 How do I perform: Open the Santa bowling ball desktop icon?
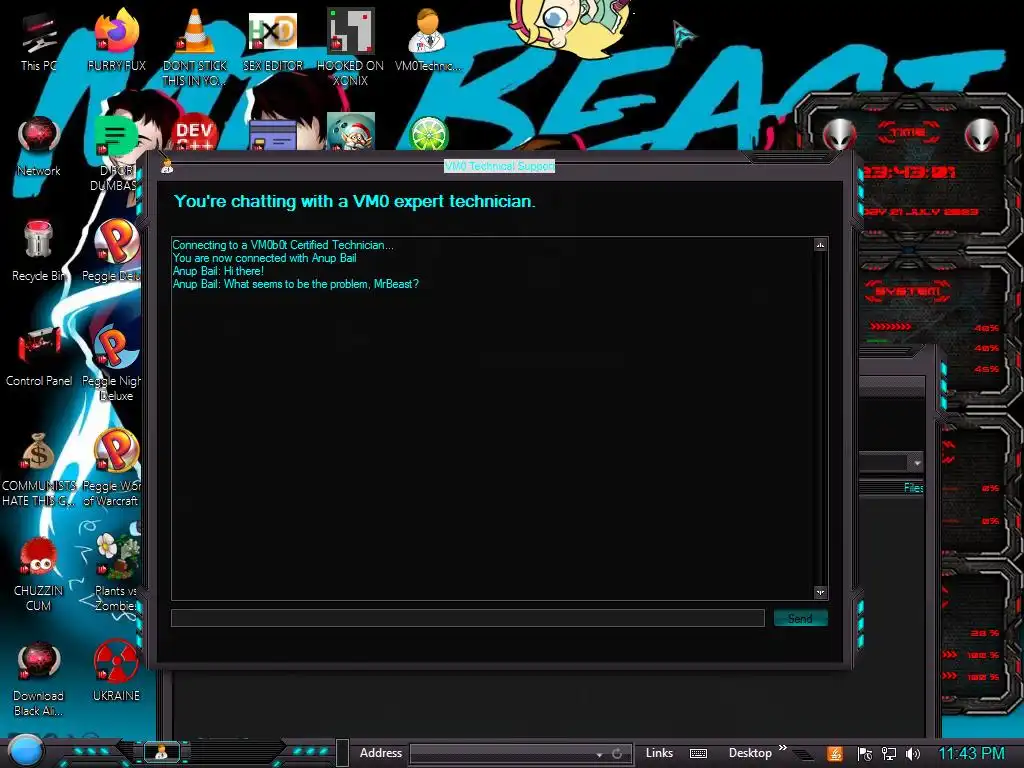(351, 131)
